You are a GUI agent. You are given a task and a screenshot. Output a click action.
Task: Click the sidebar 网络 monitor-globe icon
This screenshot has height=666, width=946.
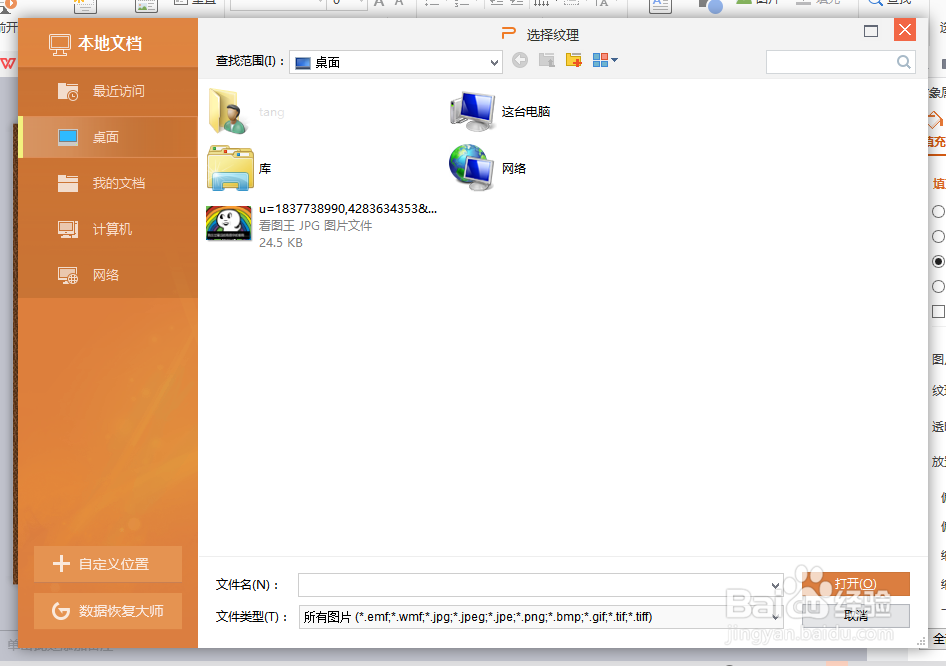point(68,275)
